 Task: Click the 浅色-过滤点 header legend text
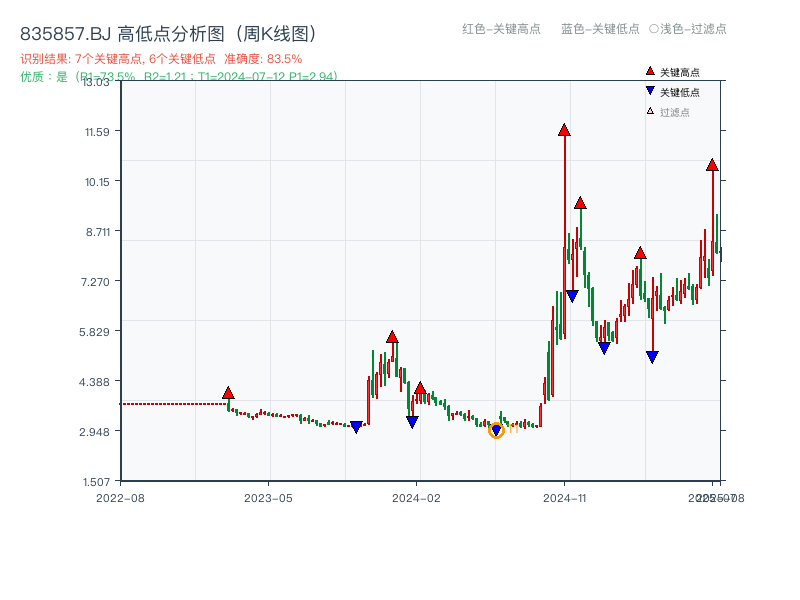coord(688,29)
